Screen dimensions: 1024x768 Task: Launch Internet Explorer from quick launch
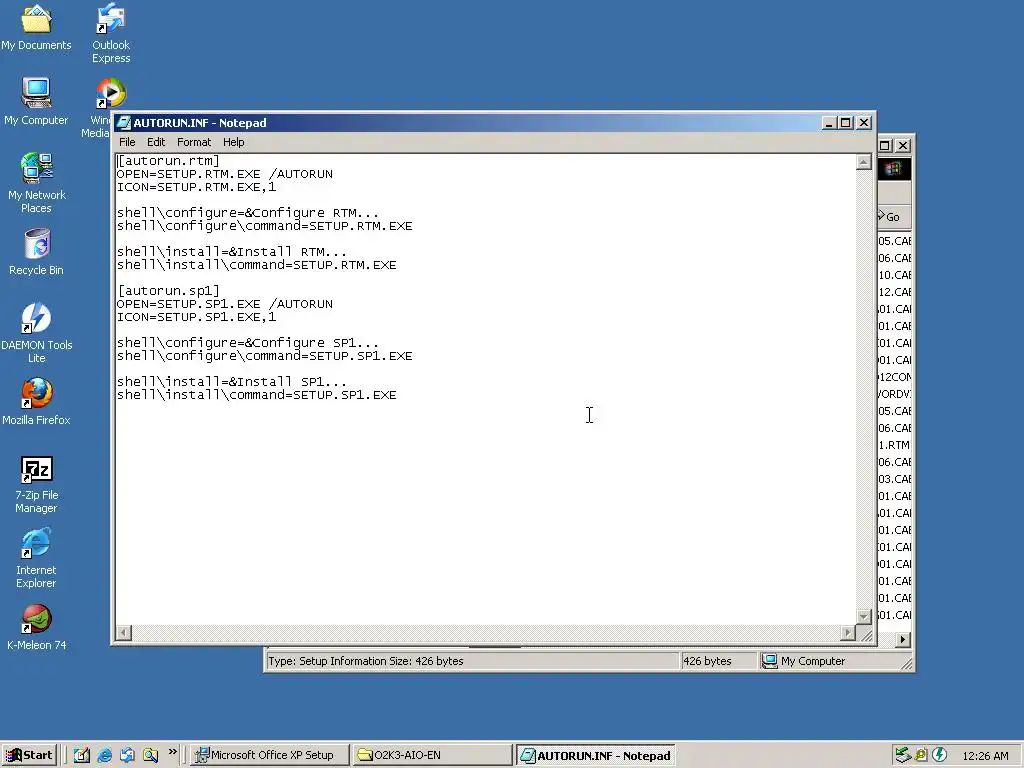point(104,755)
